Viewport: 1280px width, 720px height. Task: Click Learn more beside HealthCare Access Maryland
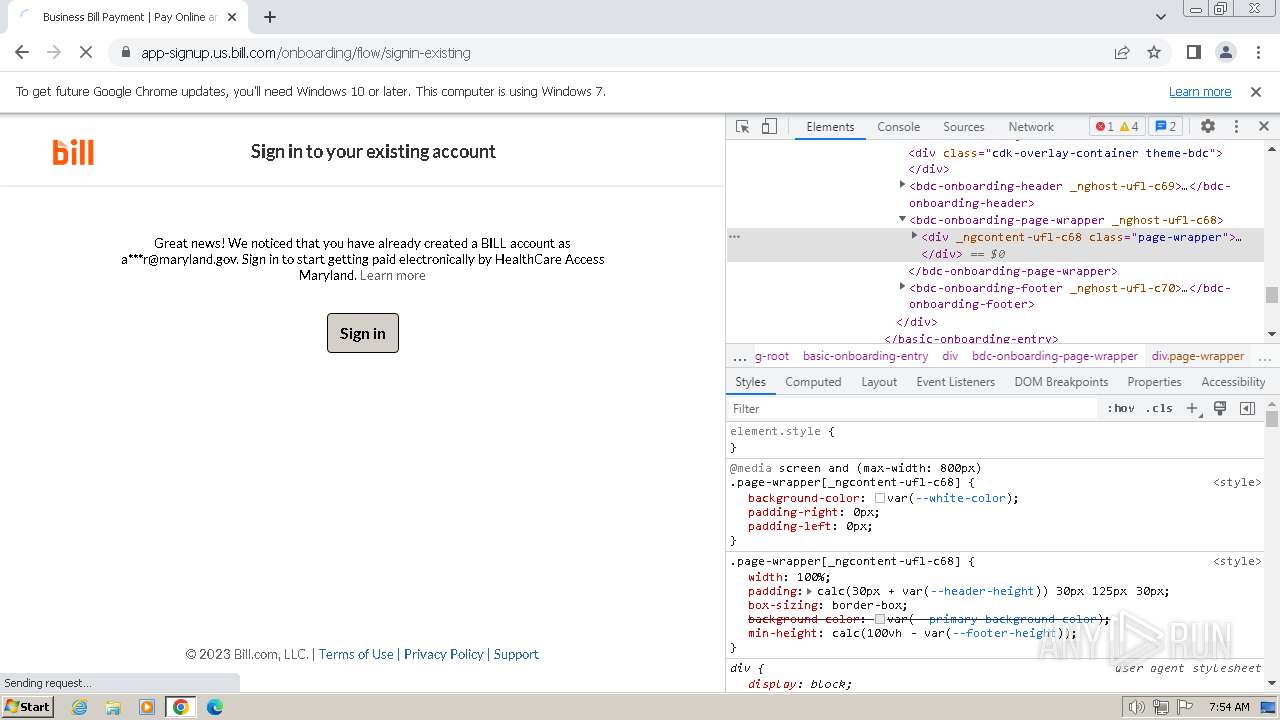pyautogui.click(x=393, y=275)
